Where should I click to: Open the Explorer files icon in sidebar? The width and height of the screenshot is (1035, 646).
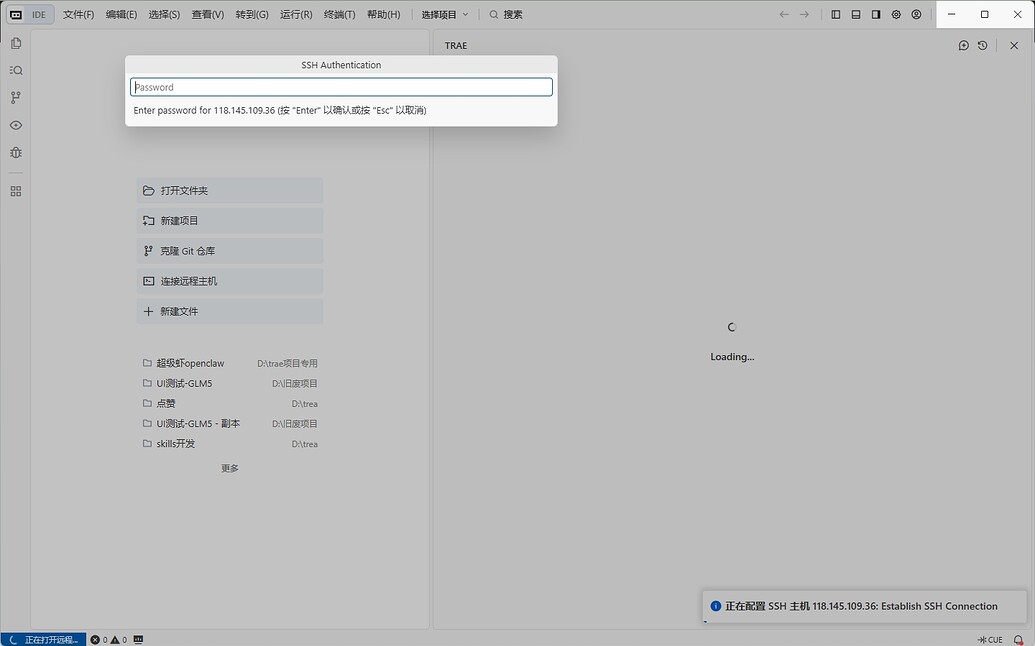click(x=16, y=44)
